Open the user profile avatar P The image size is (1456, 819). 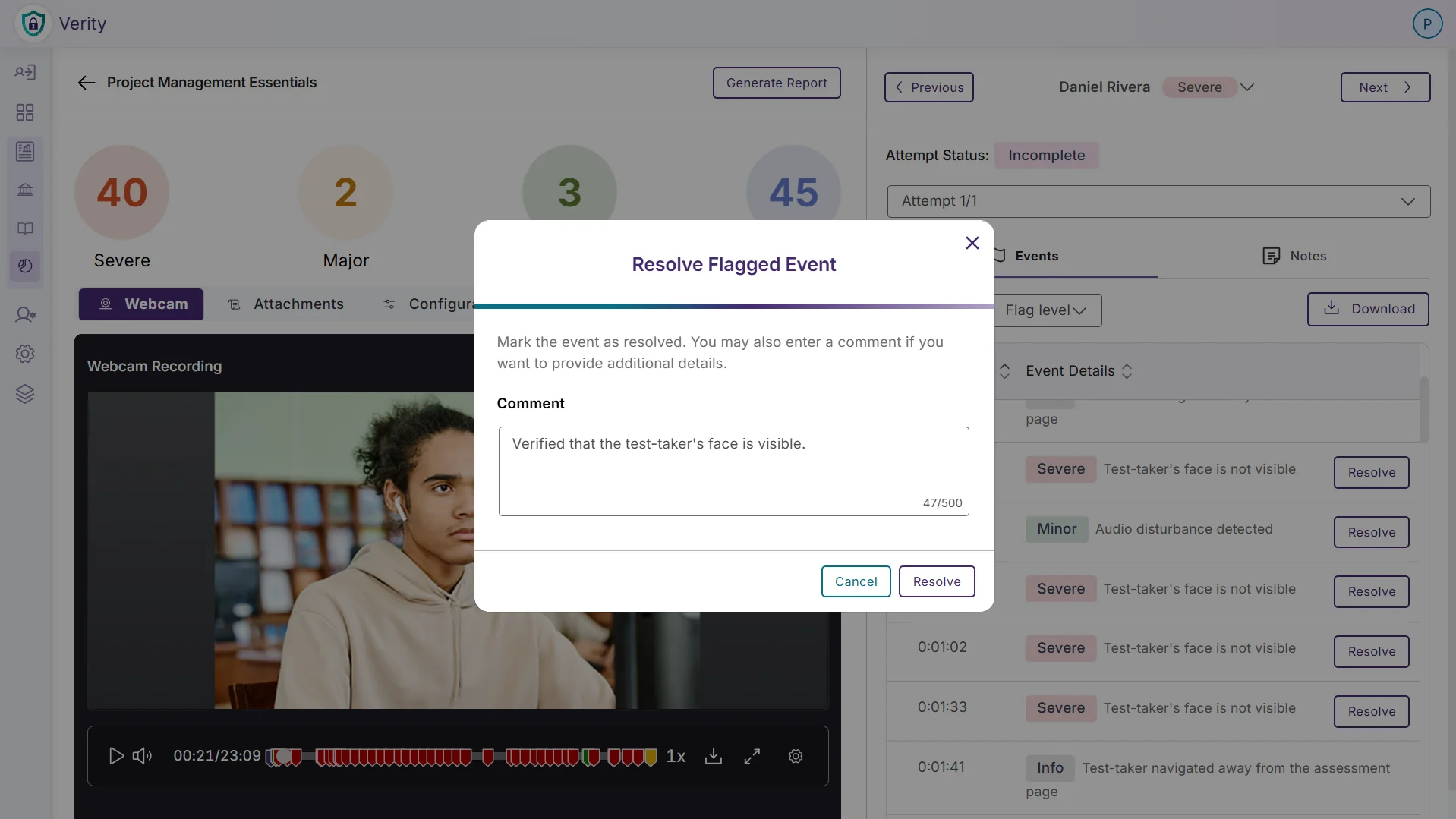point(1426,24)
